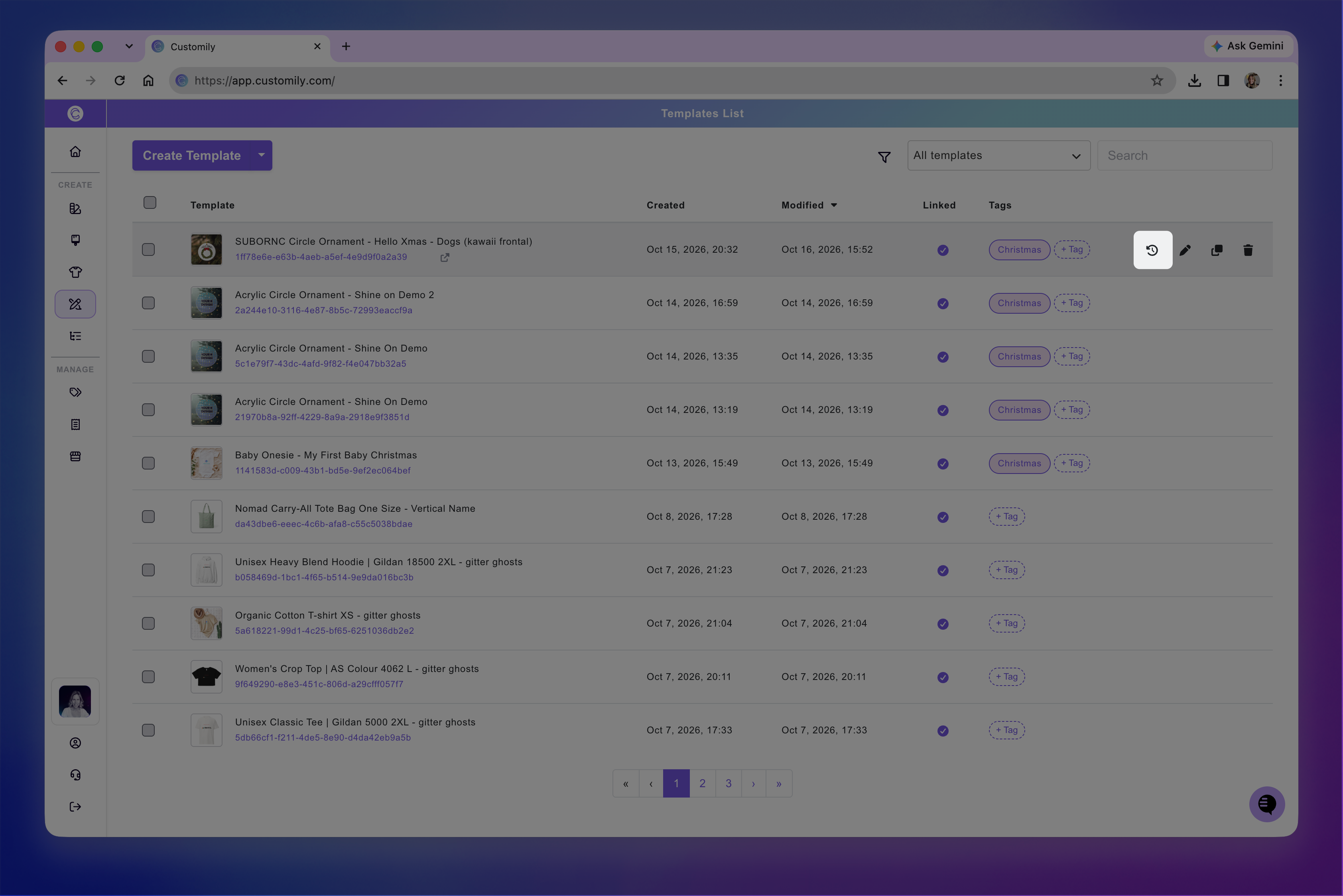Image resolution: width=1343 pixels, height=896 pixels.
Task: Select the Nomad Carry-All Tote Bag checkbox
Action: coord(149,517)
